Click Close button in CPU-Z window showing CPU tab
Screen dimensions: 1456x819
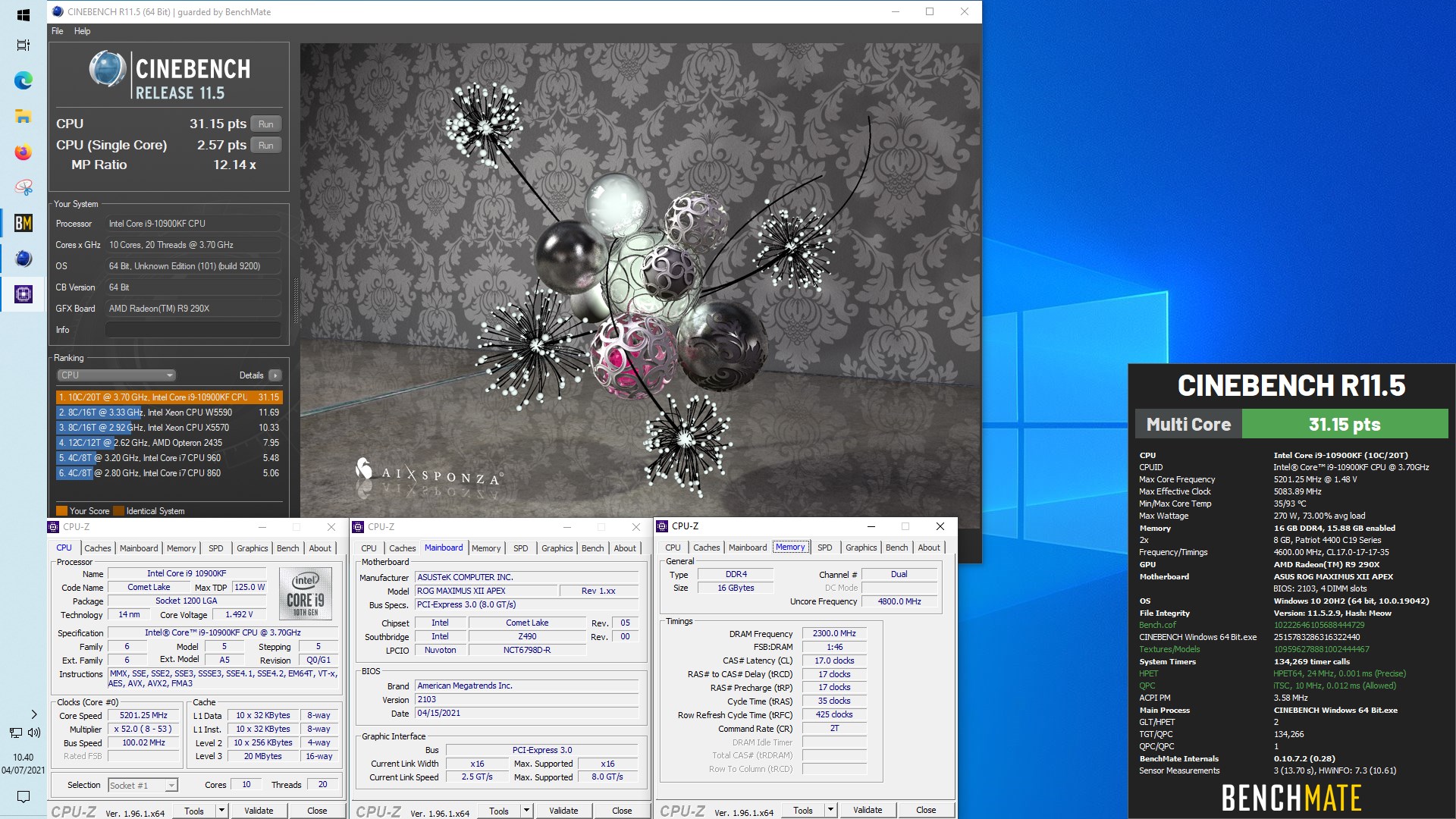[317, 811]
